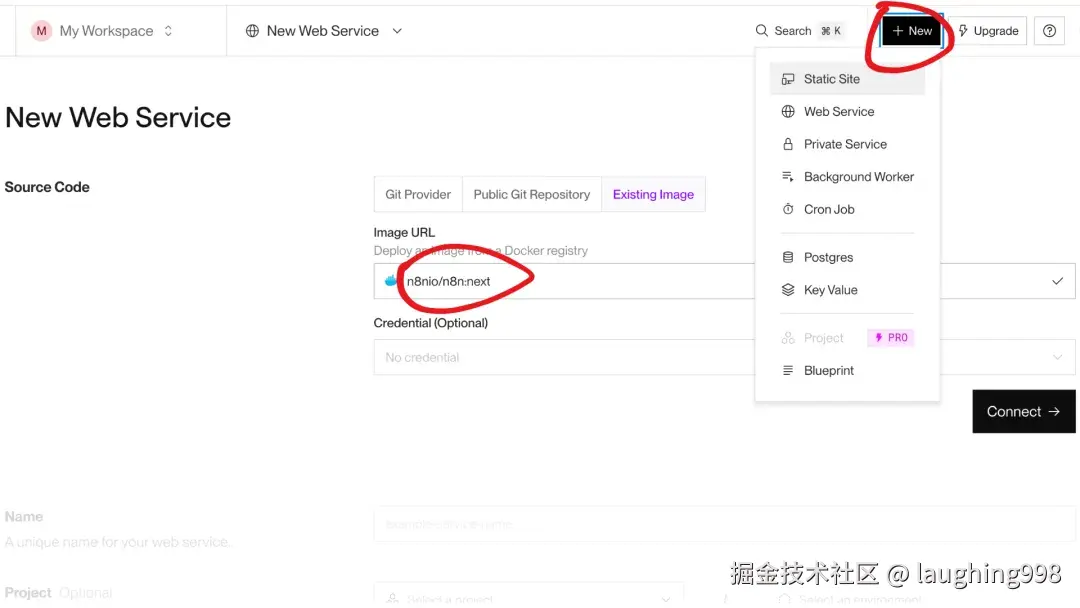Image resolution: width=1080 pixels, height=608 pixels.
Task: Click the "Source Code" section label
Action: pos(47,187)
